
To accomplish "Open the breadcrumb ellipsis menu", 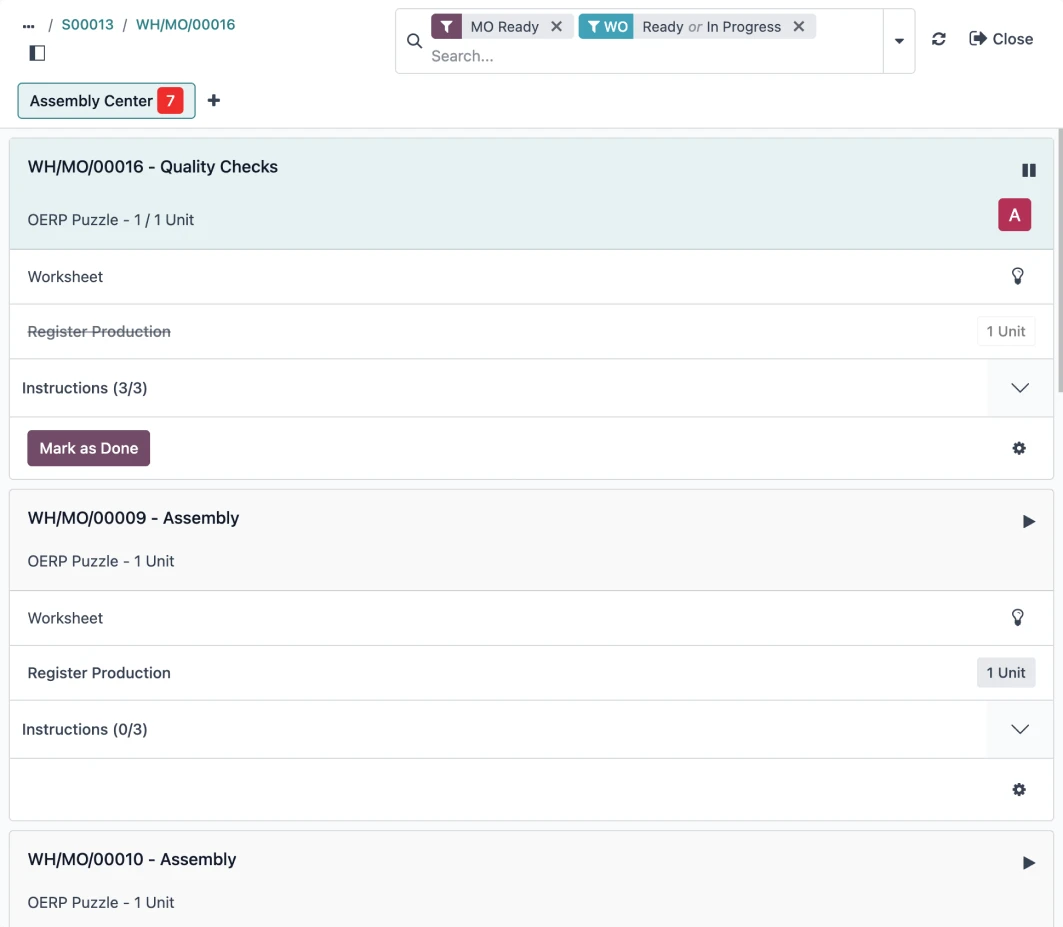I will [28, 26].
